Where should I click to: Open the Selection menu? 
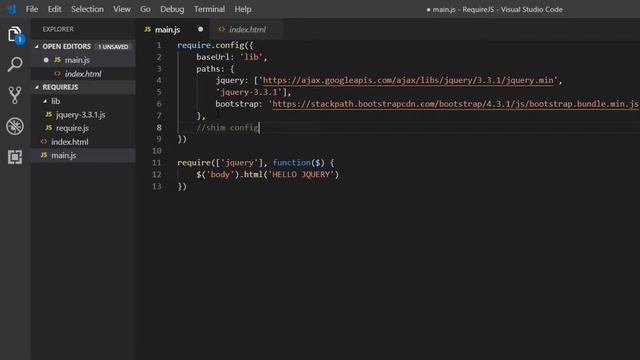pyautogui.click(x=87, y=9)
